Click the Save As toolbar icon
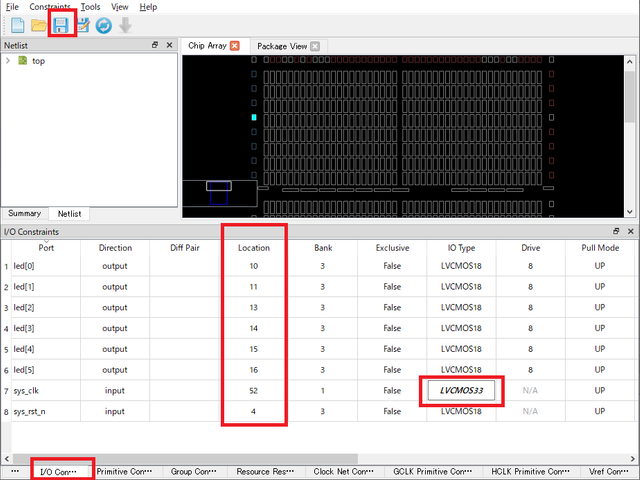The image size is (640, 480). pyautogui.click(x=83, y=26)
